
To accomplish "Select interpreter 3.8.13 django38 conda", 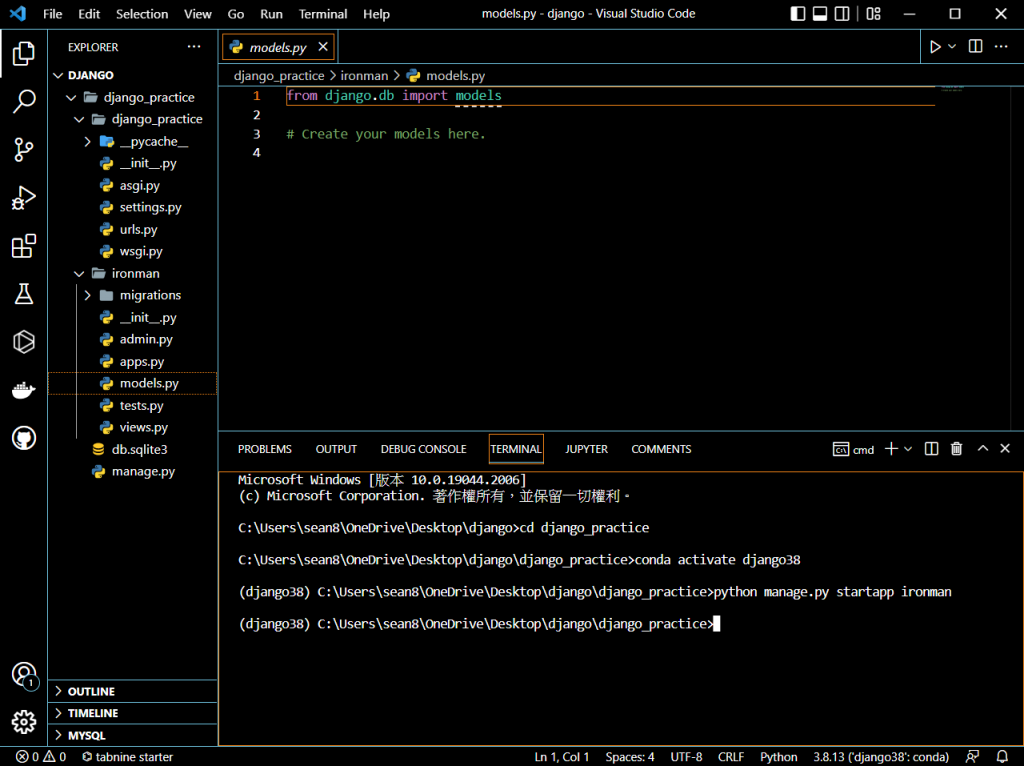I will [880, 756].
